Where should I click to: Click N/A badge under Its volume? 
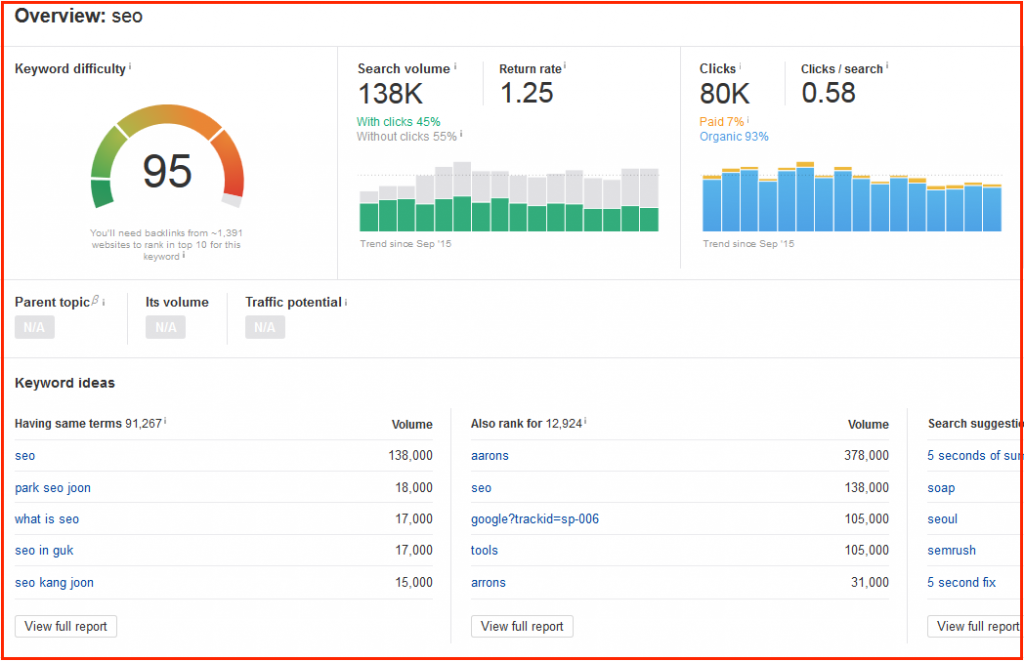click(166, 327)
